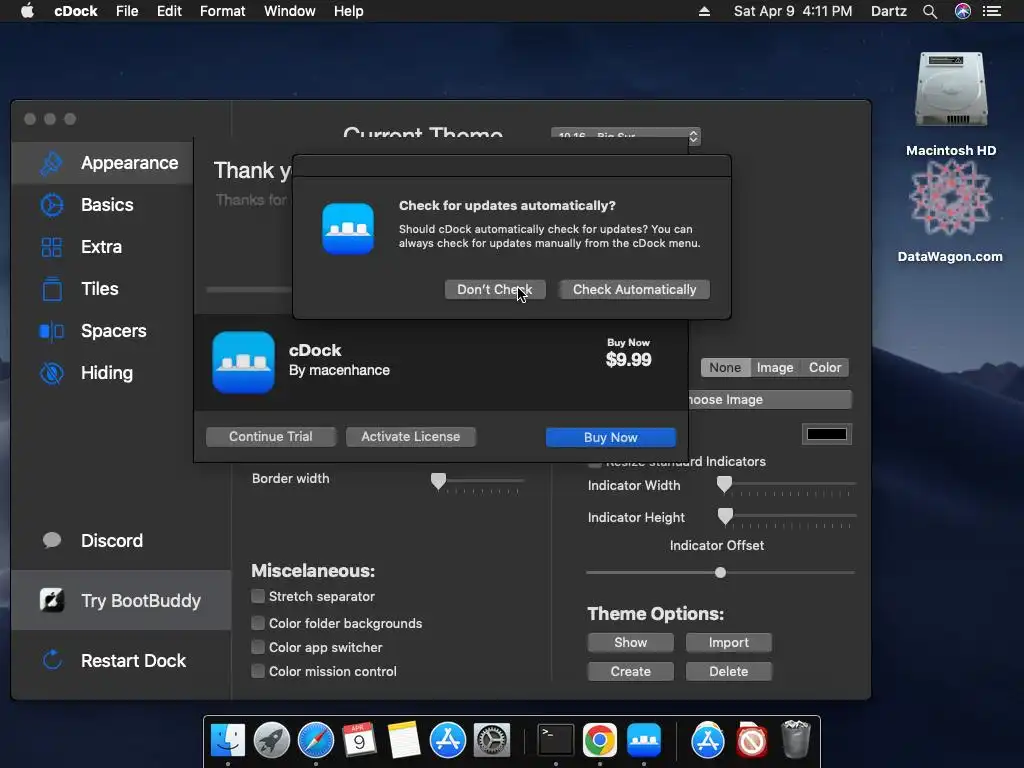Click the eject icon in menu bar
The image size is (1024, 768).
[x=704, y=11]
